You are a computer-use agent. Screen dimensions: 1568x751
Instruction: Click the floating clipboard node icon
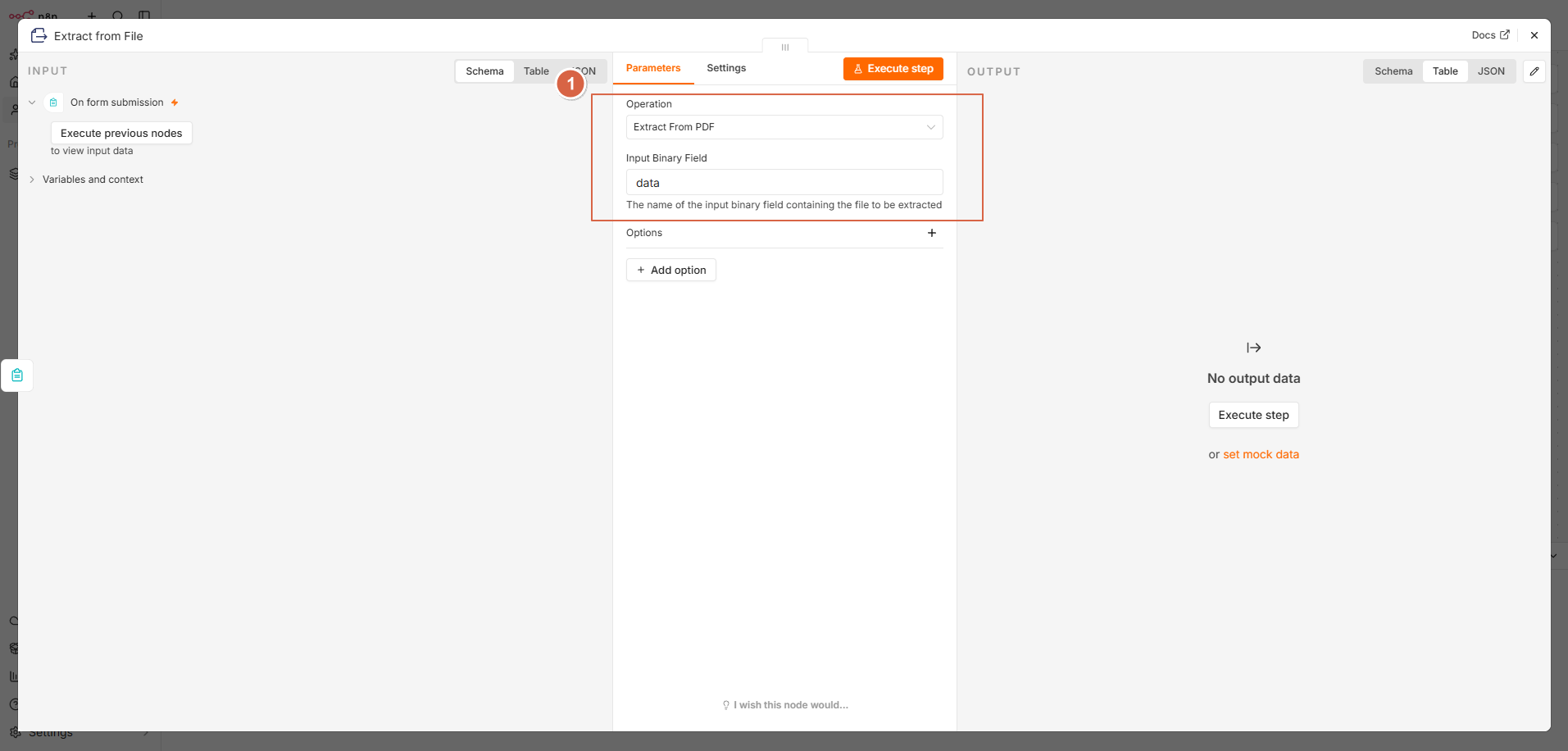[17, 375]
